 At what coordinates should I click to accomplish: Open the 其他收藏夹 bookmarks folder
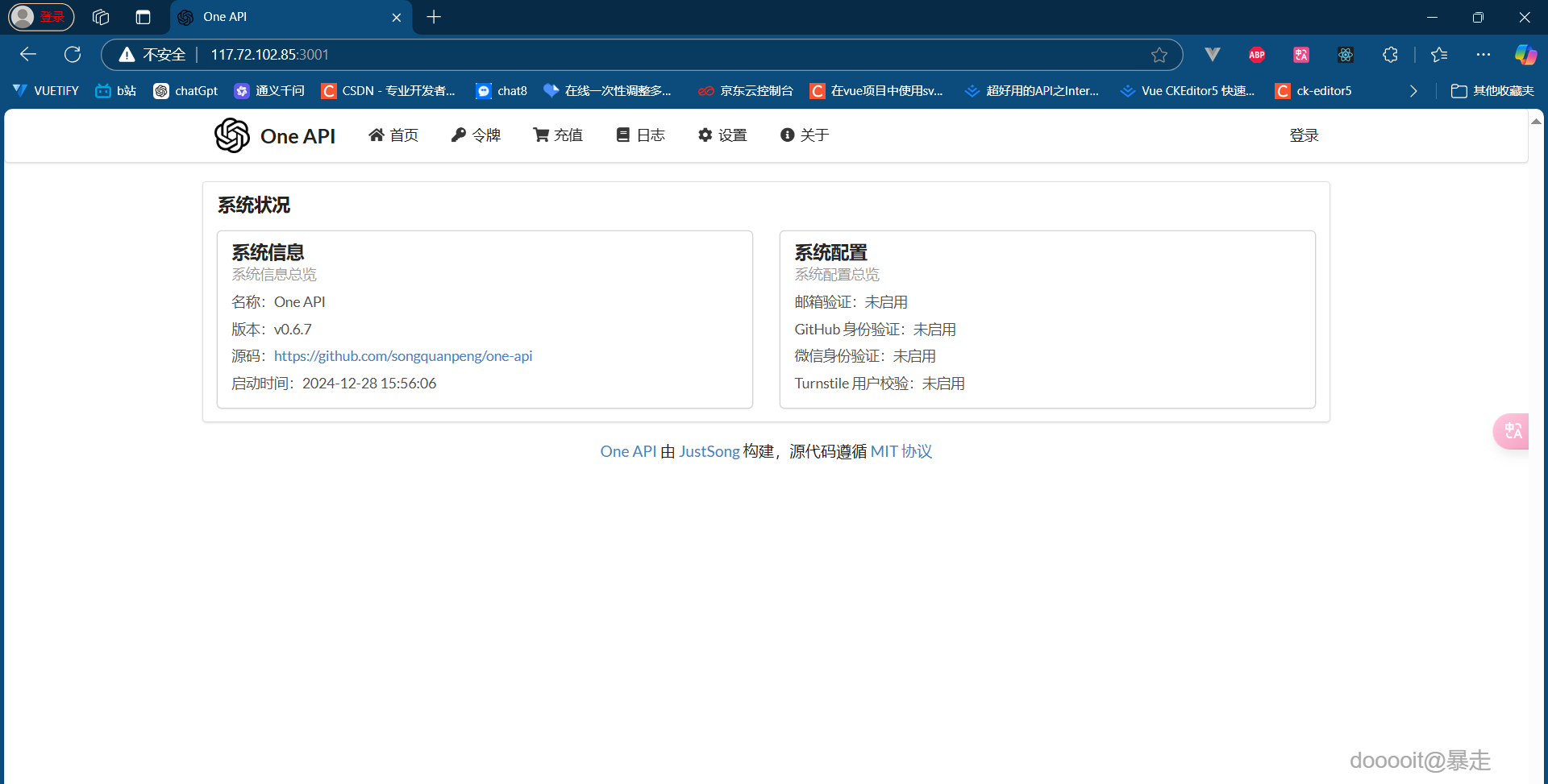coord(1493,91)
